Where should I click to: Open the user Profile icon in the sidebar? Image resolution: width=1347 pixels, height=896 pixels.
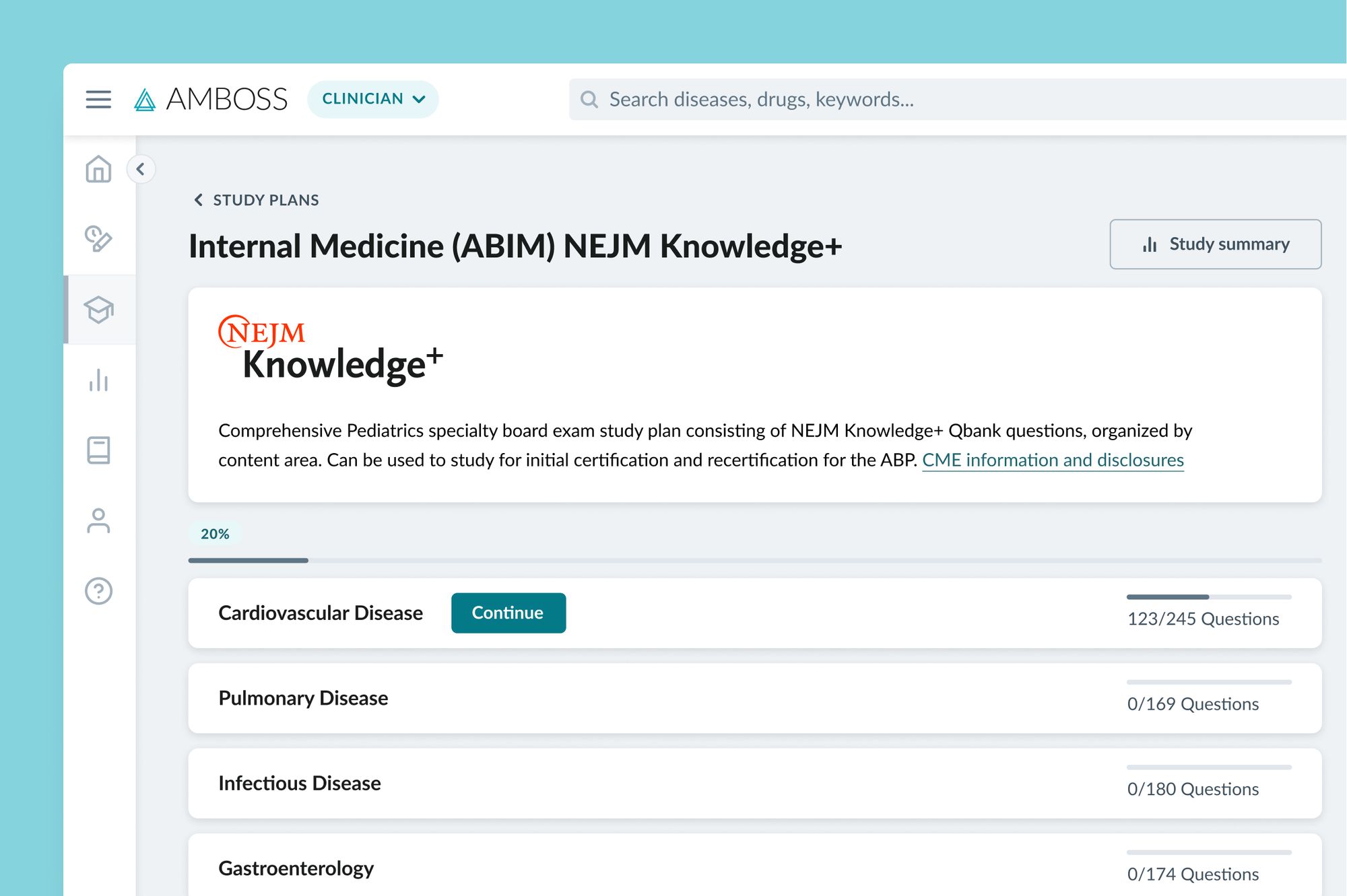[x=98, y=522]
